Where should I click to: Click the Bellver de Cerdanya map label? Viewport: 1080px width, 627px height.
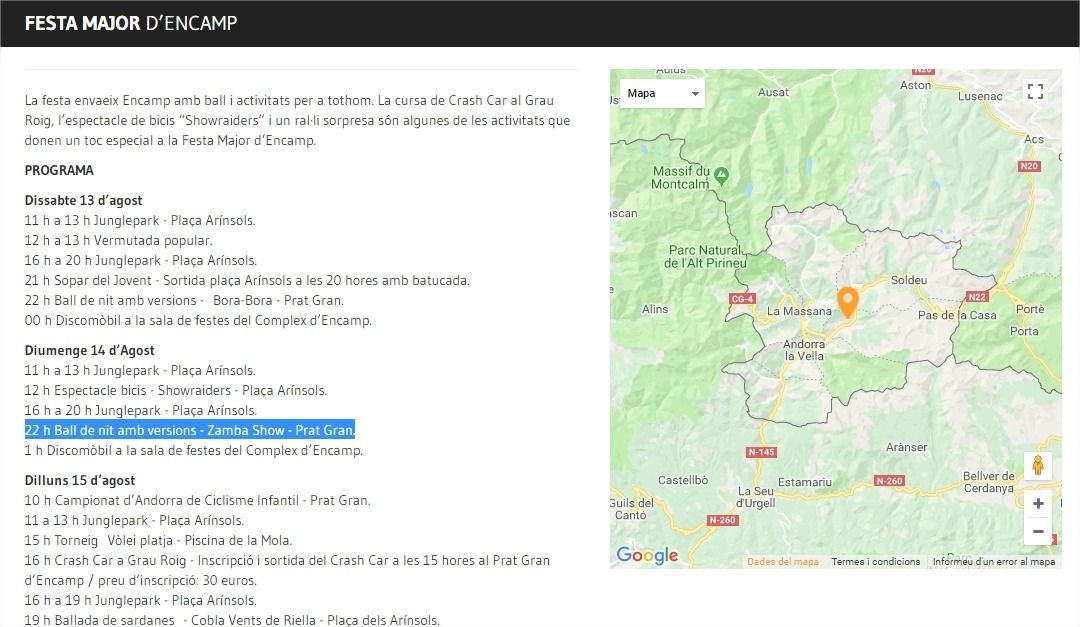[988, 482]
